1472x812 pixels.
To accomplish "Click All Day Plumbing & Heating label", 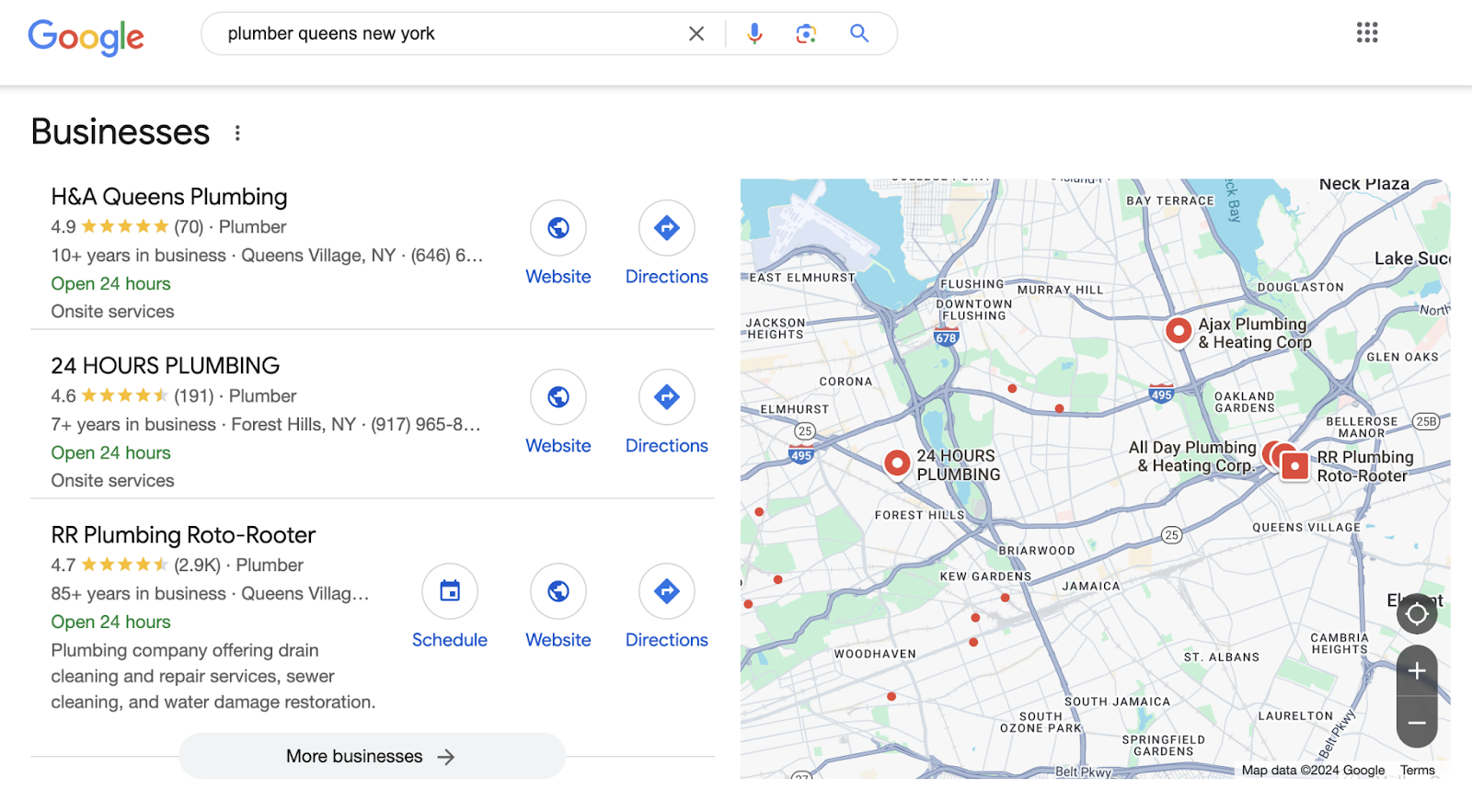I will [x=1194, y=456].
